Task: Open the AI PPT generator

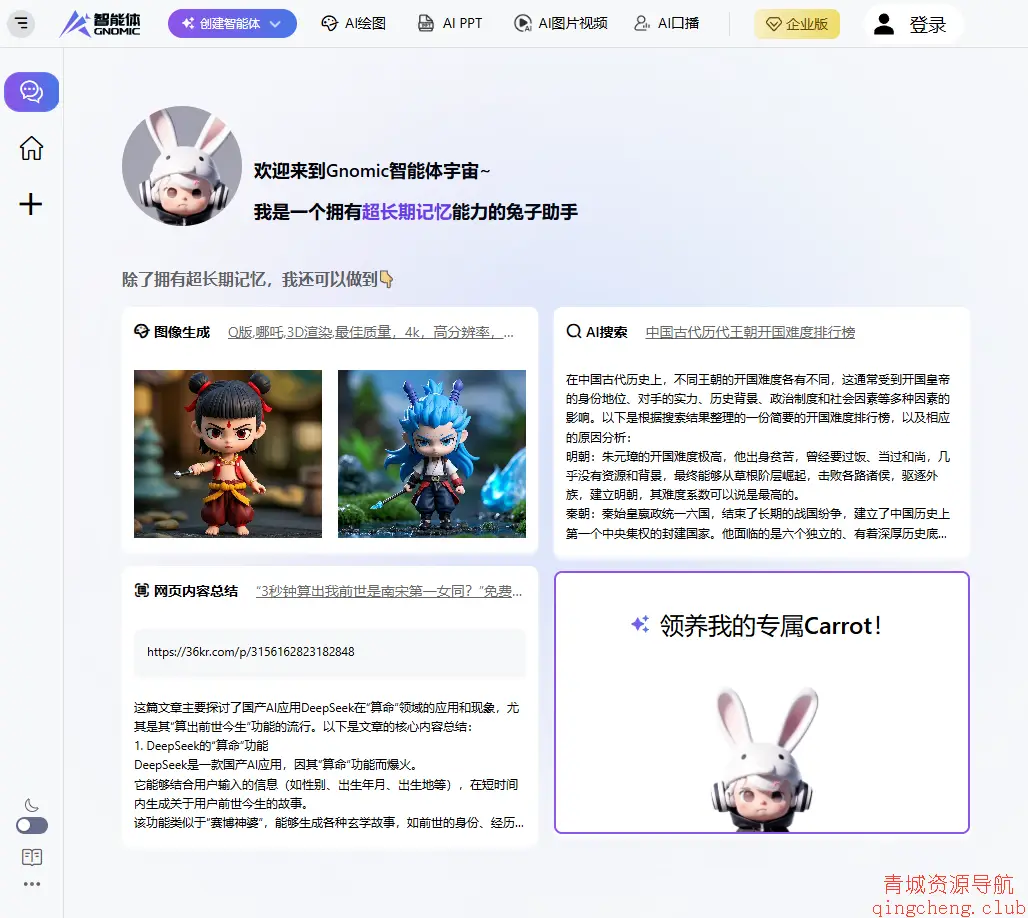Action: tap(449, 22)
